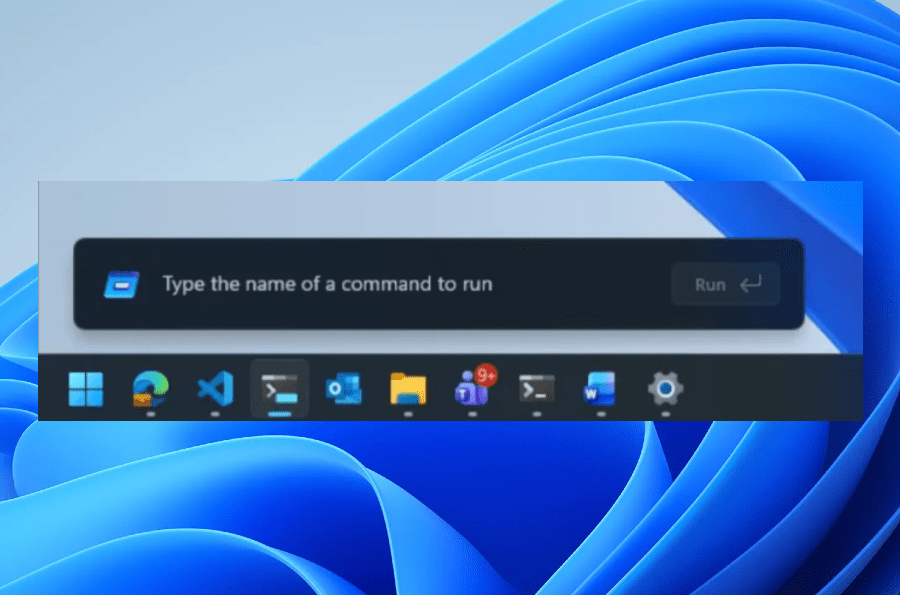
Task: Open Settings gear from the taskbar
Action: coord(665,389)
